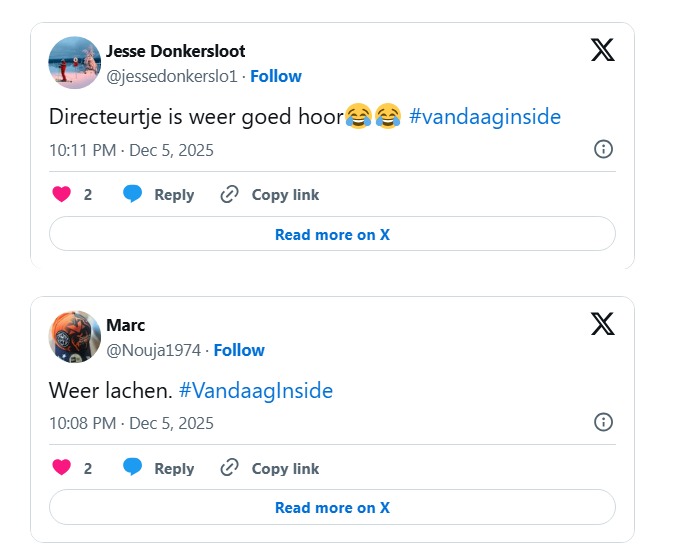
Task: Open the 10:11 PM · Dec 5, 2025 timestamp
Action: coord(131,150)
